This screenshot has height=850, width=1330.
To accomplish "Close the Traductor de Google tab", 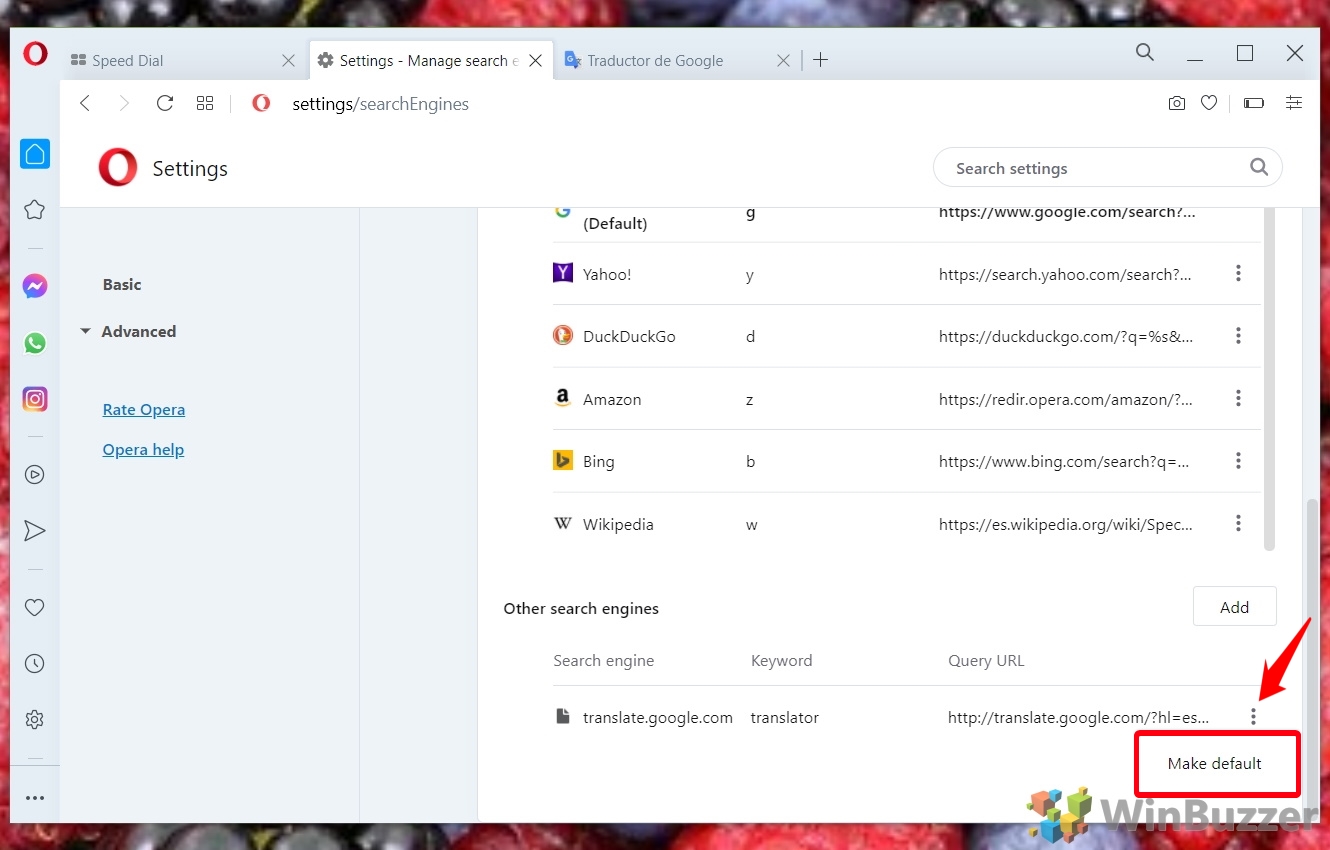I will click(x=783, y=60).
